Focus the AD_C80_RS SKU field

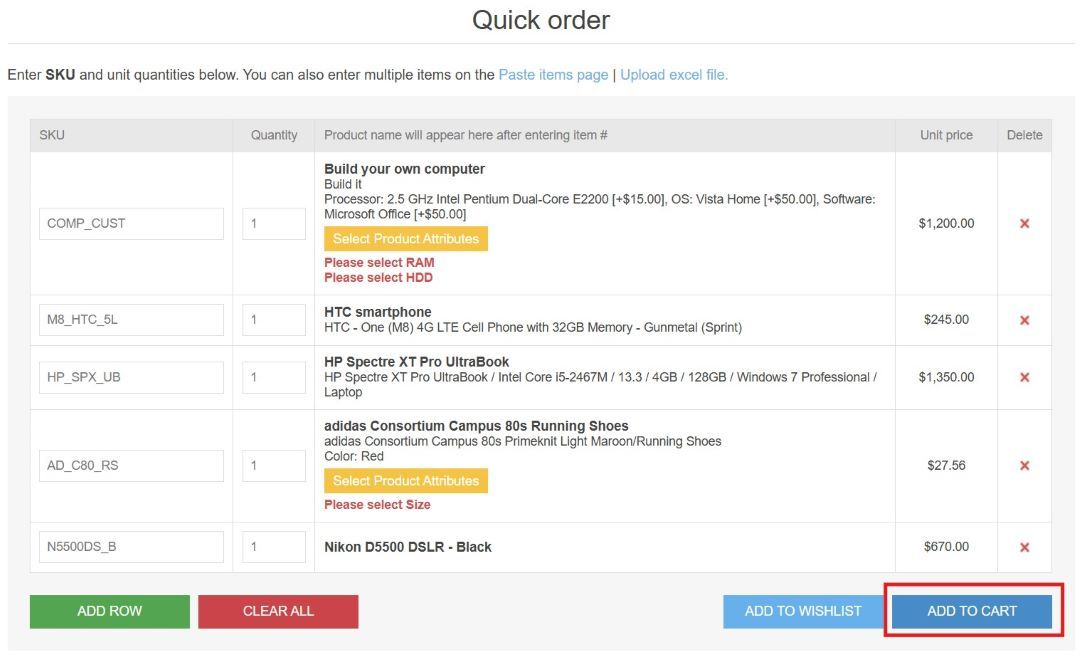pyautogui.click(x=132, y=466)
